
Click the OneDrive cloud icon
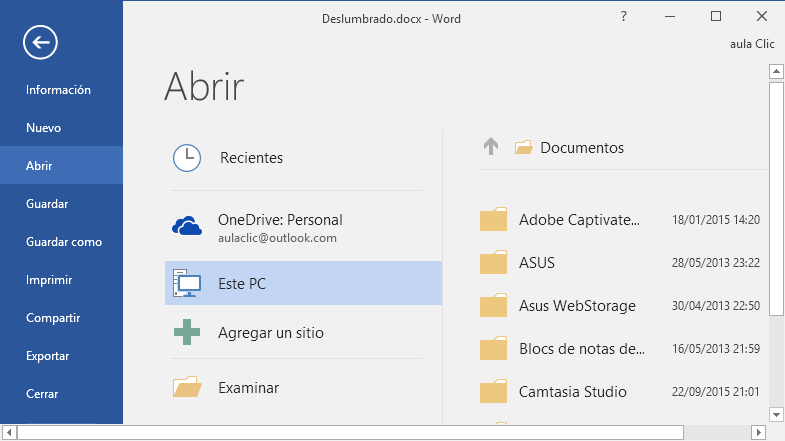click(x=187, y=226)
